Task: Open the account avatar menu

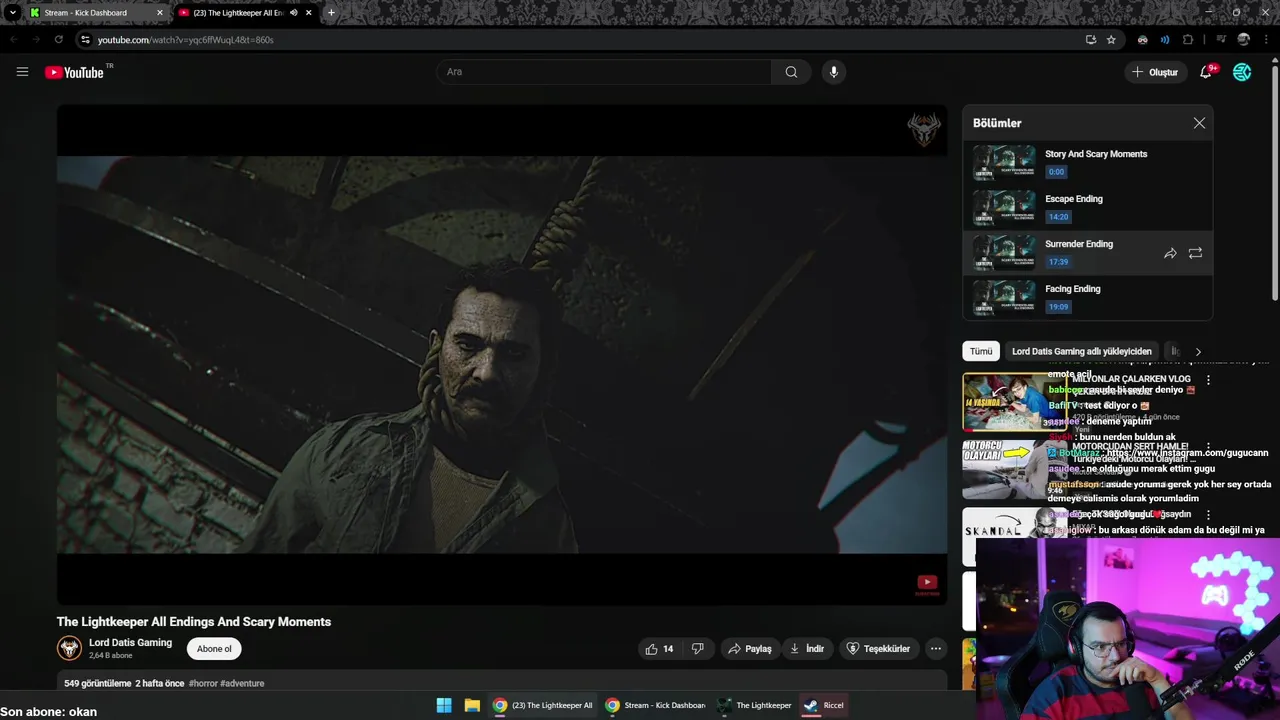Action: (1242, 72)
